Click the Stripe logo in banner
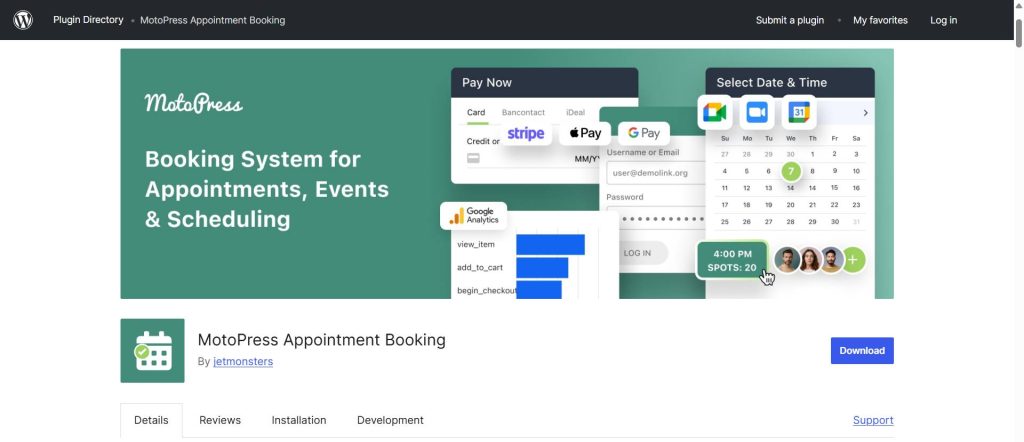 (526, 133)
